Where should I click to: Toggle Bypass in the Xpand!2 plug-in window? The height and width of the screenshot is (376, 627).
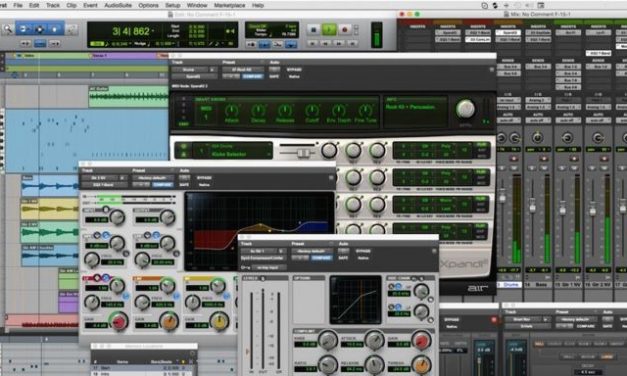pos(294,70)
